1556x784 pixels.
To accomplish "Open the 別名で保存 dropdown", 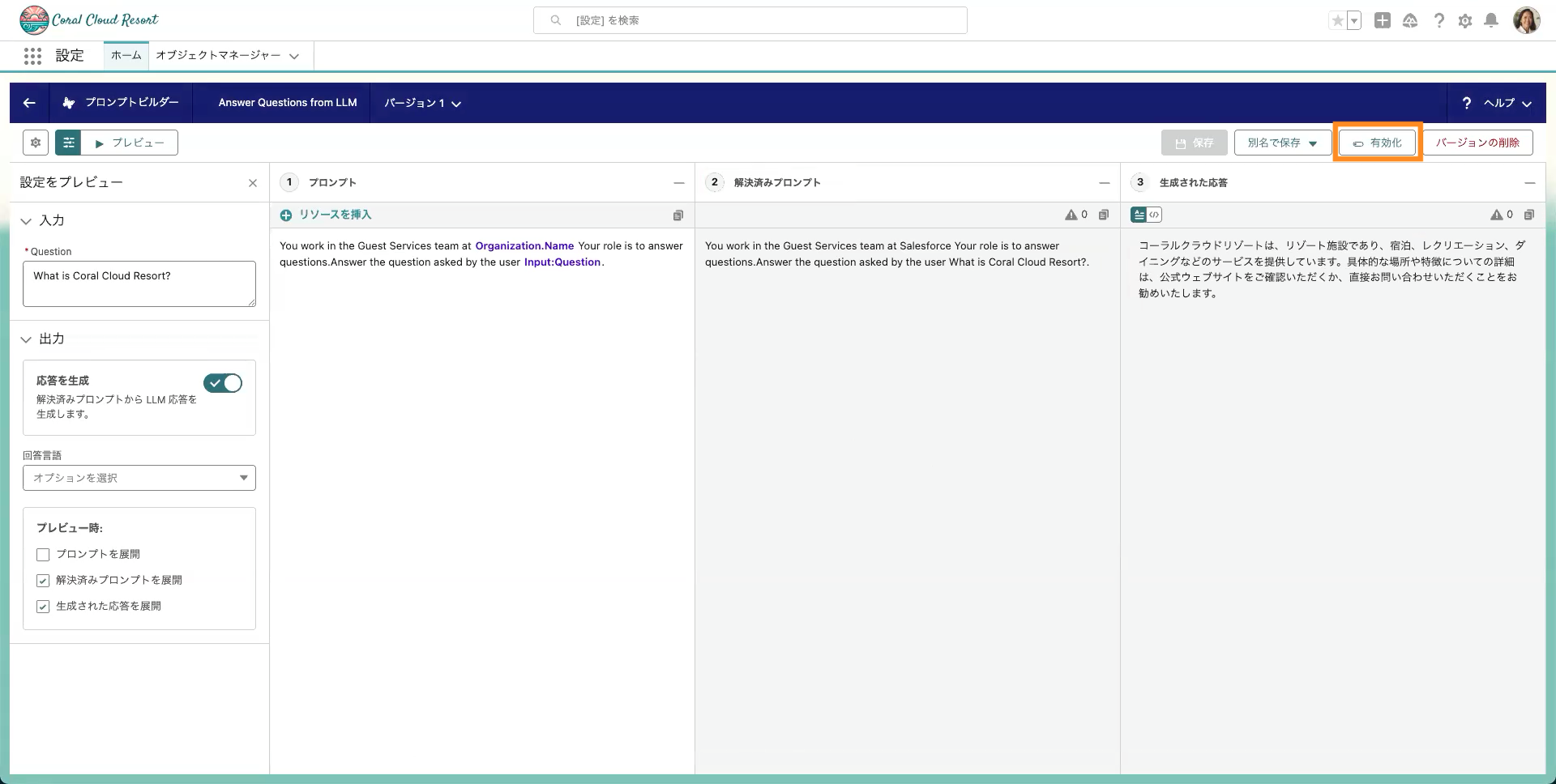I will [1283, 143].
